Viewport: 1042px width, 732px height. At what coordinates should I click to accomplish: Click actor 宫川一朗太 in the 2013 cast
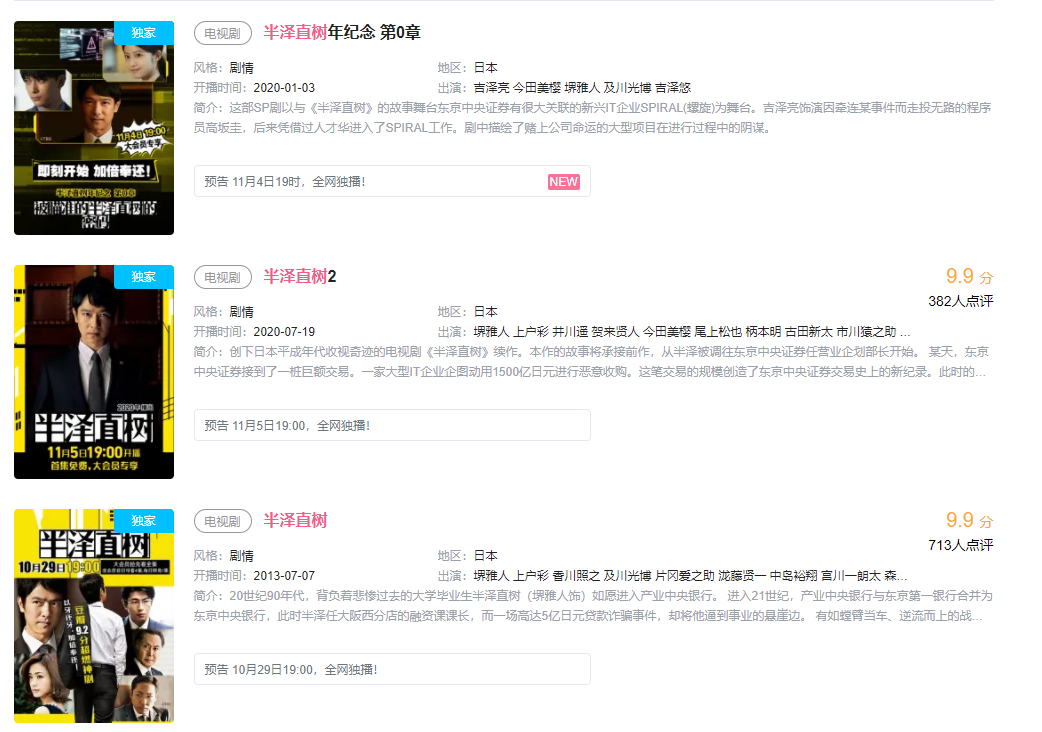click(851, 575)
